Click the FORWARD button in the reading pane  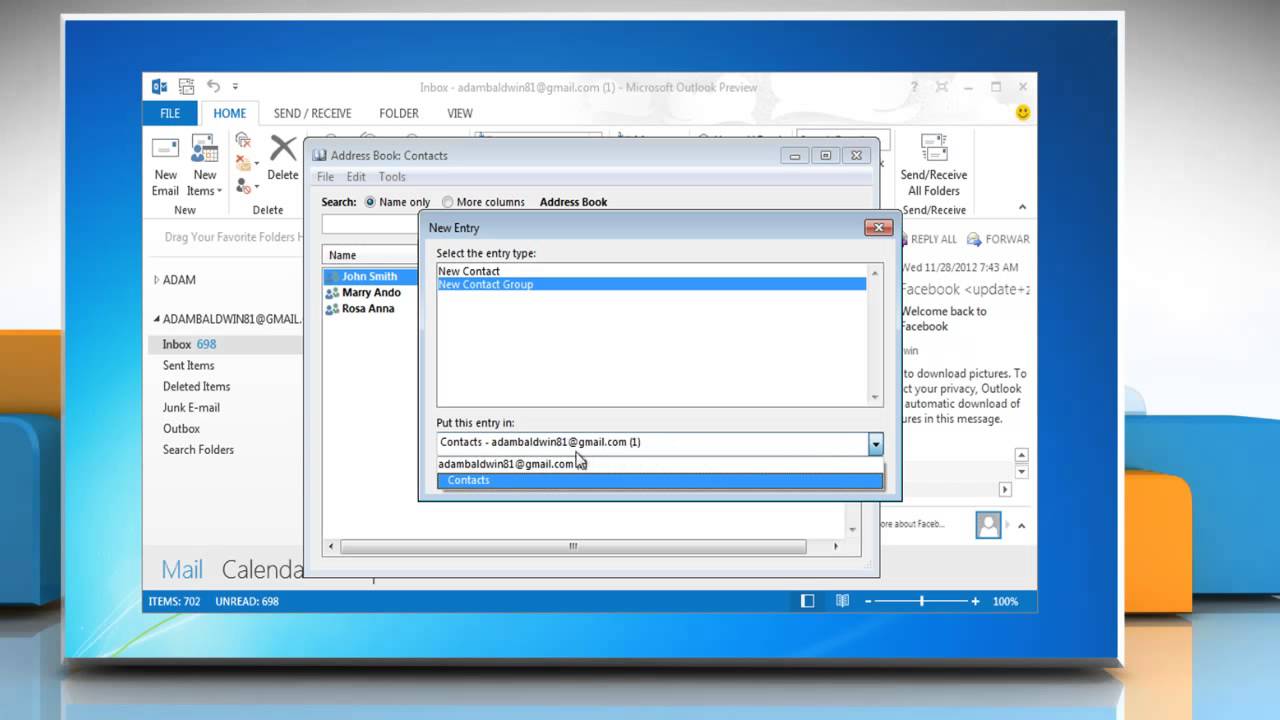point(998,239)
